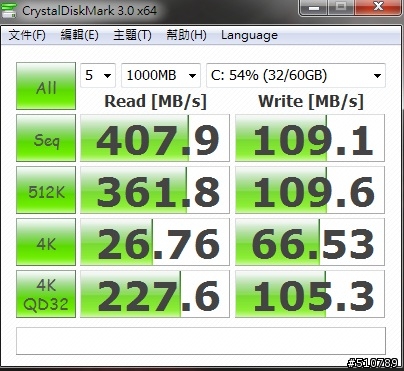The image size is (404, 371).
Task: Expand the 1000MB test size dropdown
Action: point(161,75)
